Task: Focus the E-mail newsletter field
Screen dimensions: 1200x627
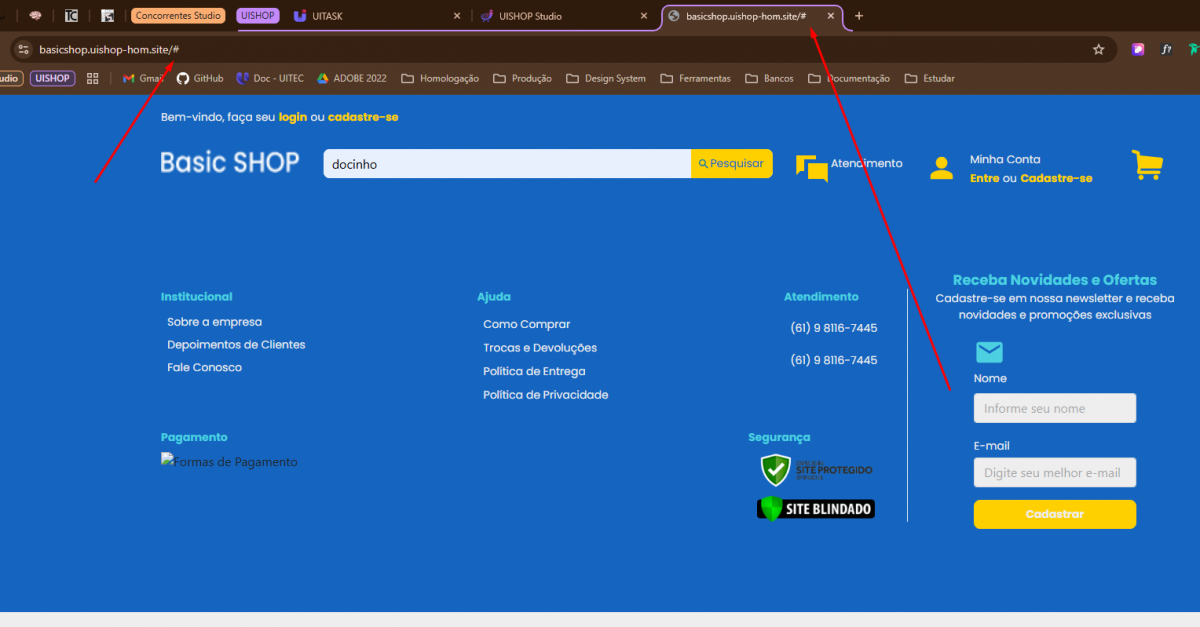Action: coord(1054,472)
